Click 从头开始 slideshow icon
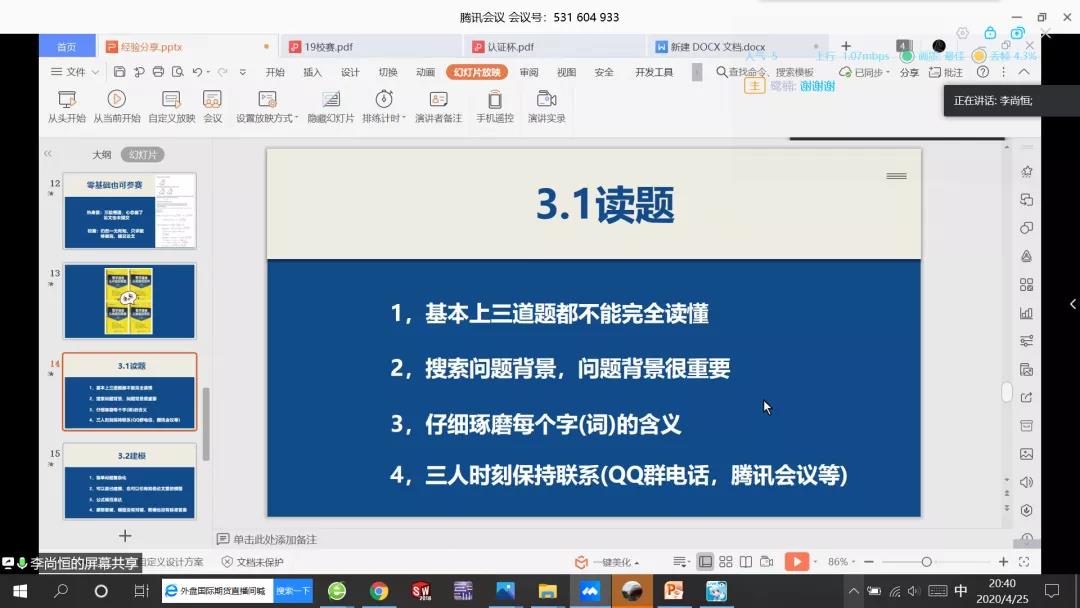1080x608 pixels. tap(67, 100)
